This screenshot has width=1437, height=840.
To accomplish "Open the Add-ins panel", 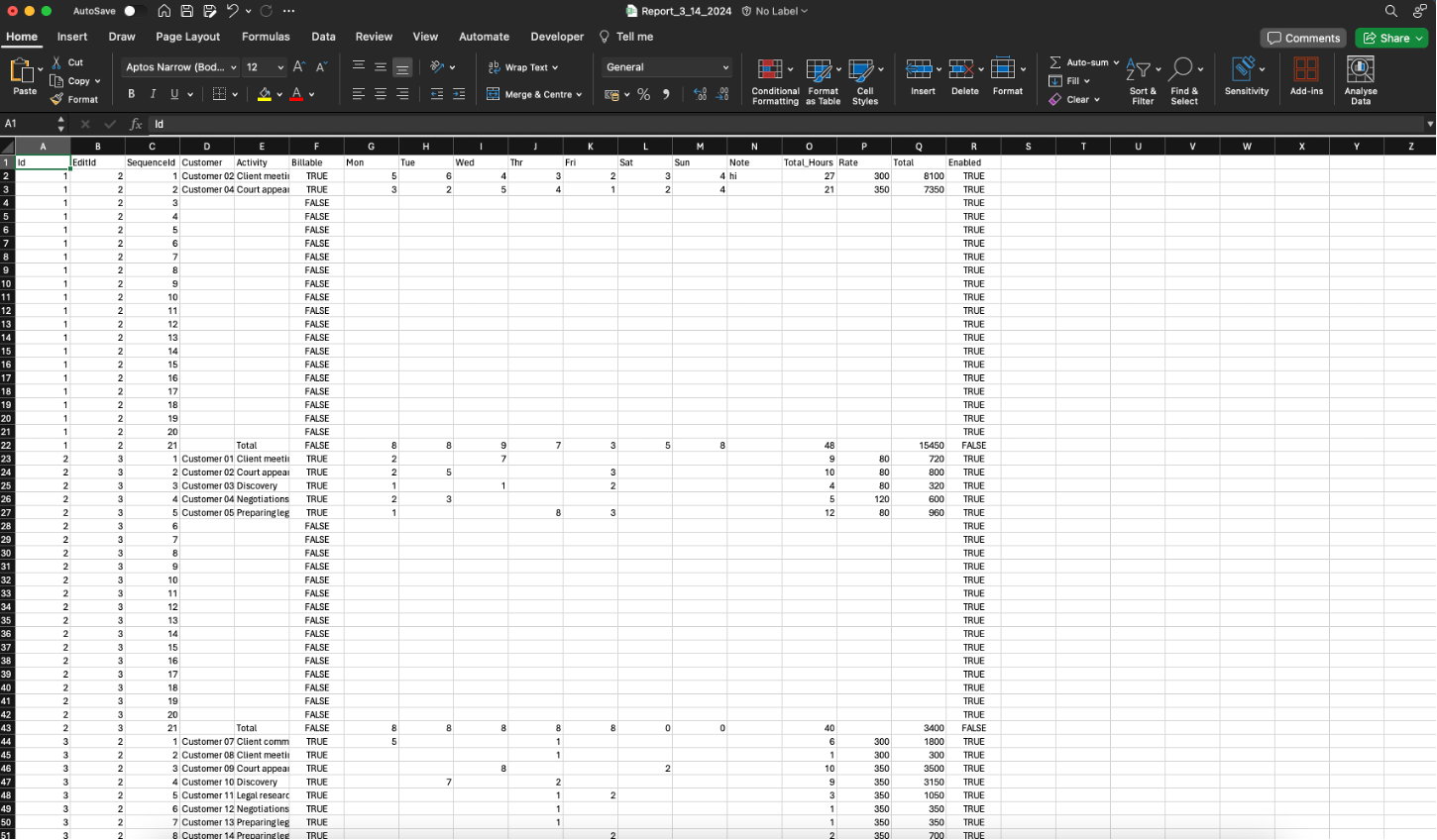I will point(1306,76).
